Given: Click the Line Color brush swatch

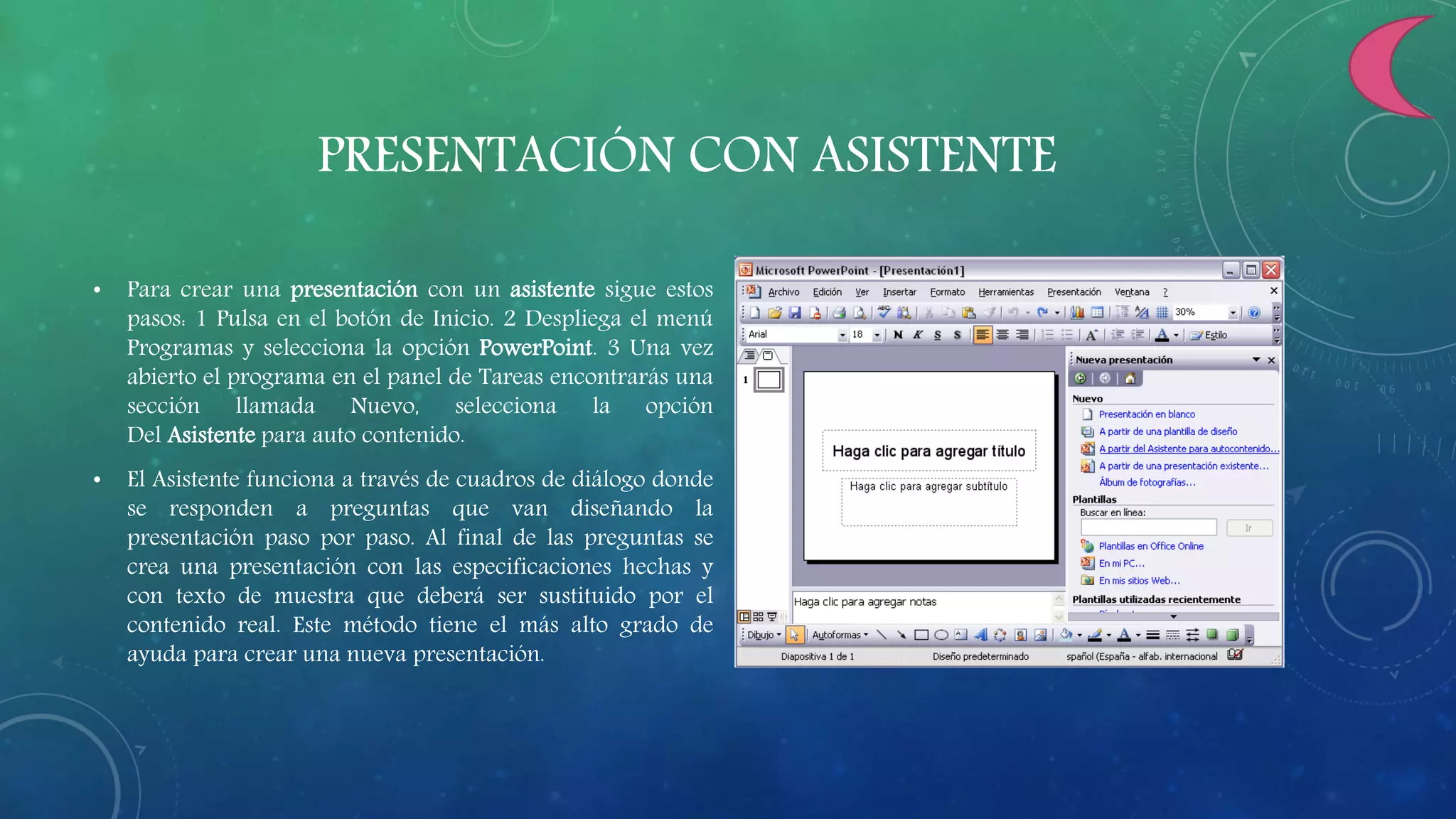Looking at the screenshot, I should click(1095, 635).
